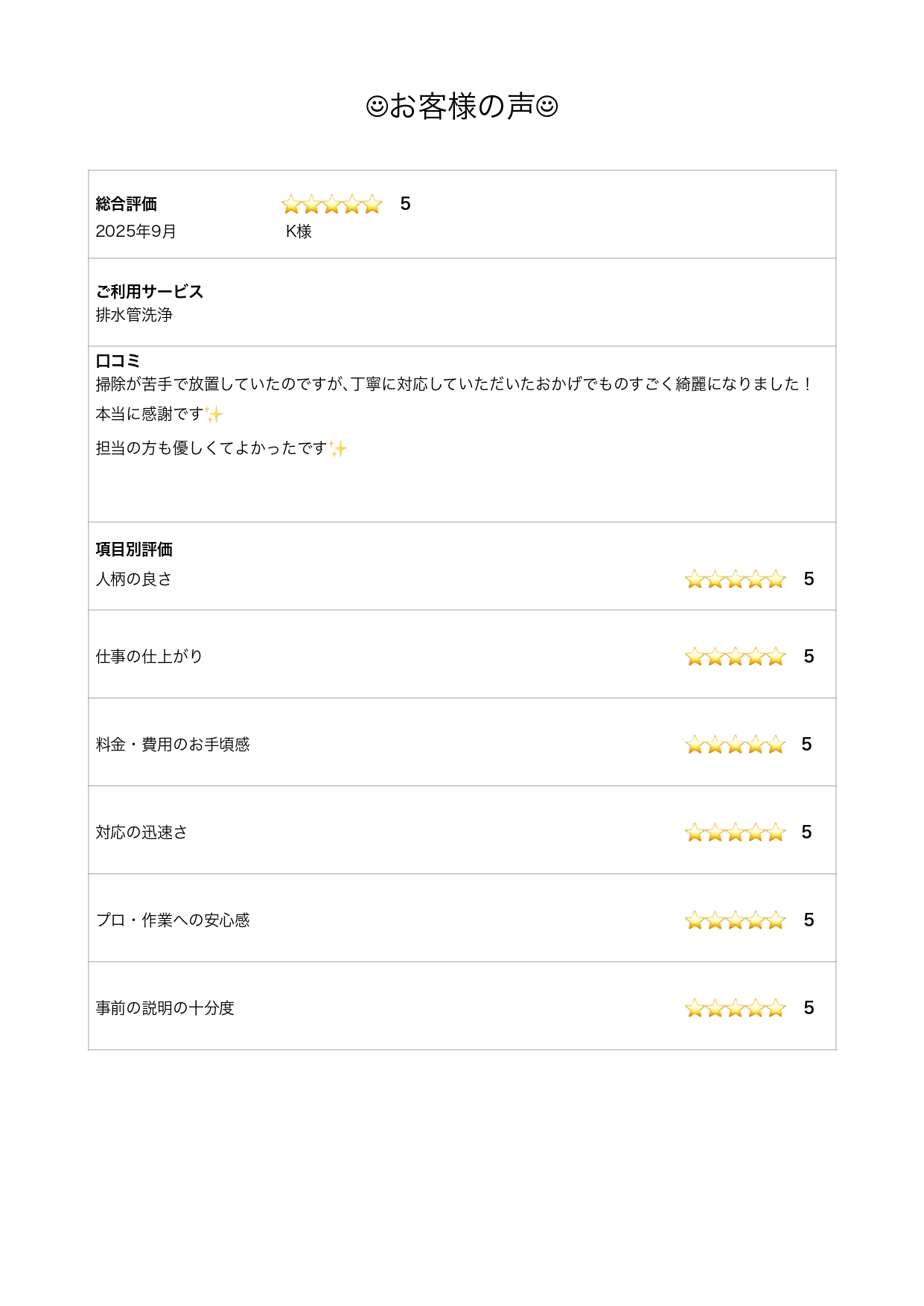The height and width of the screenshot is (1306, 924).
Task: Click the smiley face left of the title
Action: coord(377,106)
